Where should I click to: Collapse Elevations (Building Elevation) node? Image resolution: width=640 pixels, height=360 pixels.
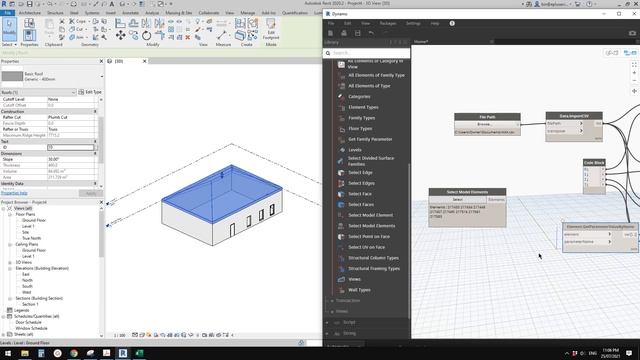10,268
